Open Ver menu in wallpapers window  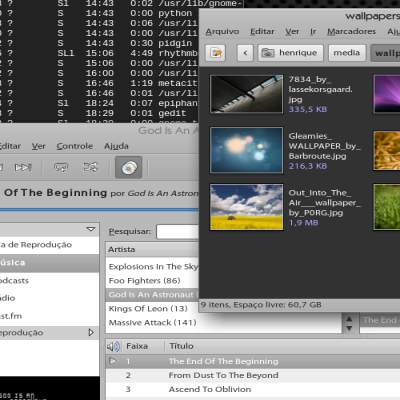[292, 32]
